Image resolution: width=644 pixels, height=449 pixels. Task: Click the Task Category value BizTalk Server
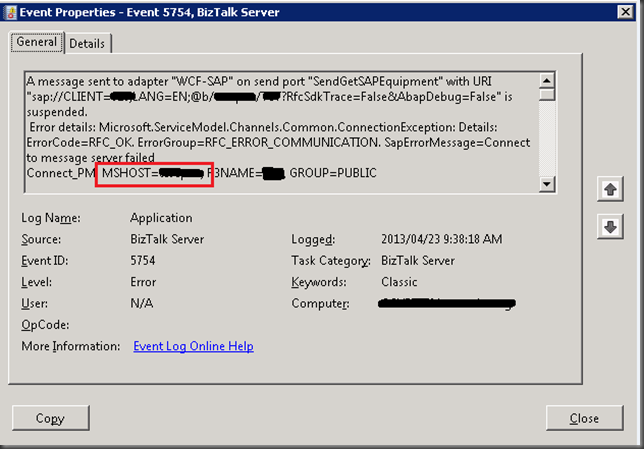pyautogui.click(x=418, y=260)
